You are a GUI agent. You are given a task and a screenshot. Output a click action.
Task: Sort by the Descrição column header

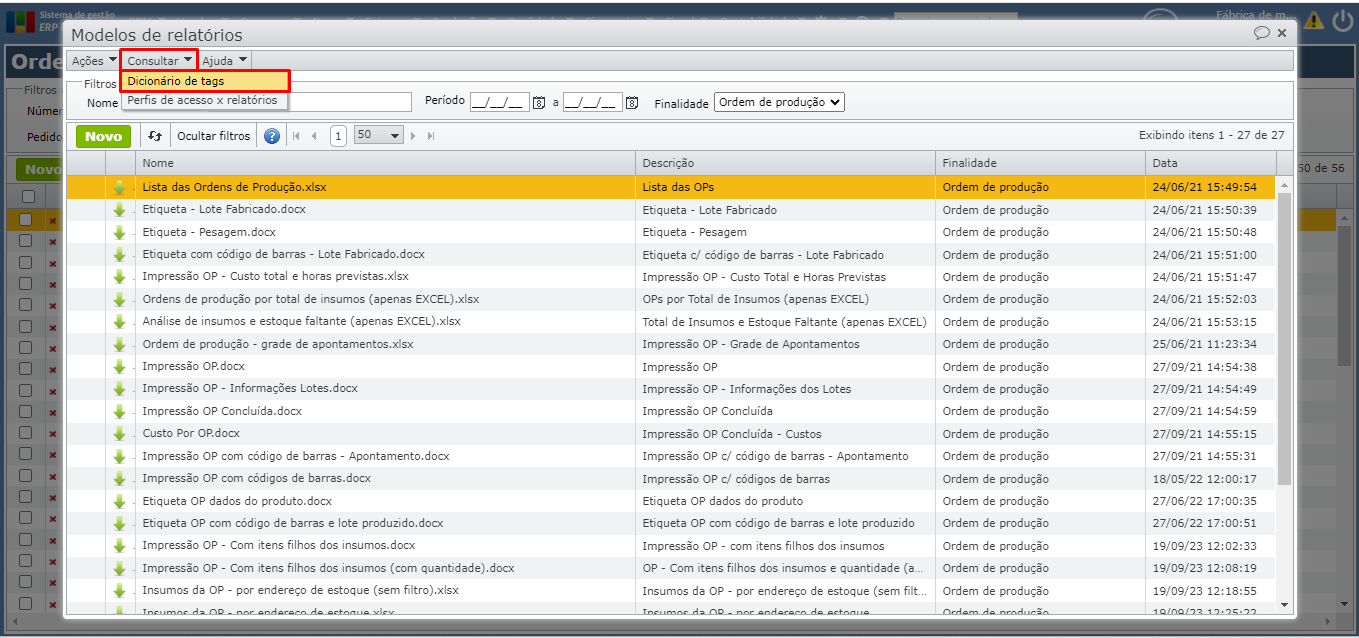point(668,163)
